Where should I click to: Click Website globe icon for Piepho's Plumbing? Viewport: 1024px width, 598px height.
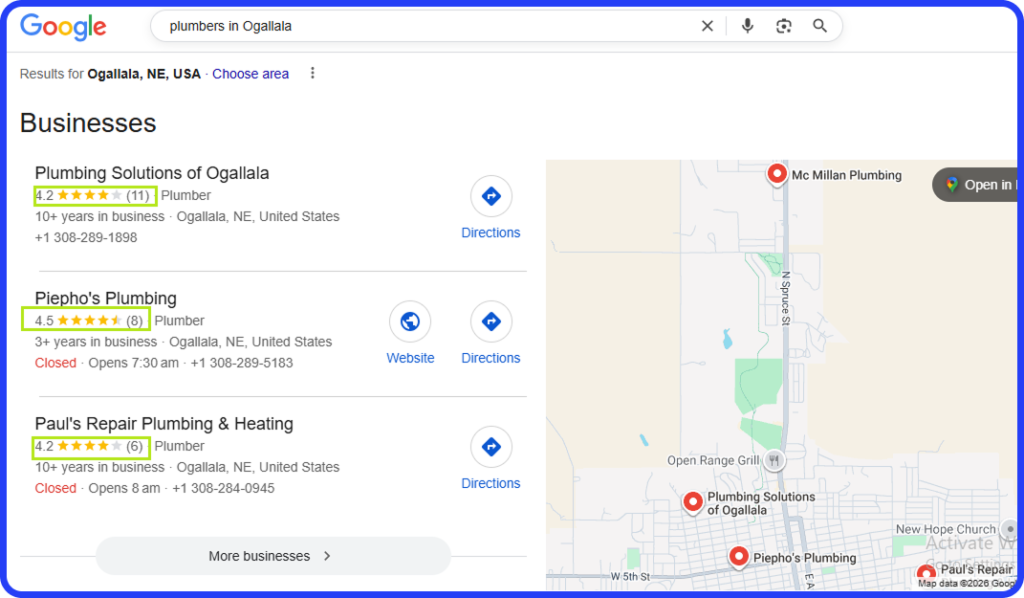coord(410,321)
